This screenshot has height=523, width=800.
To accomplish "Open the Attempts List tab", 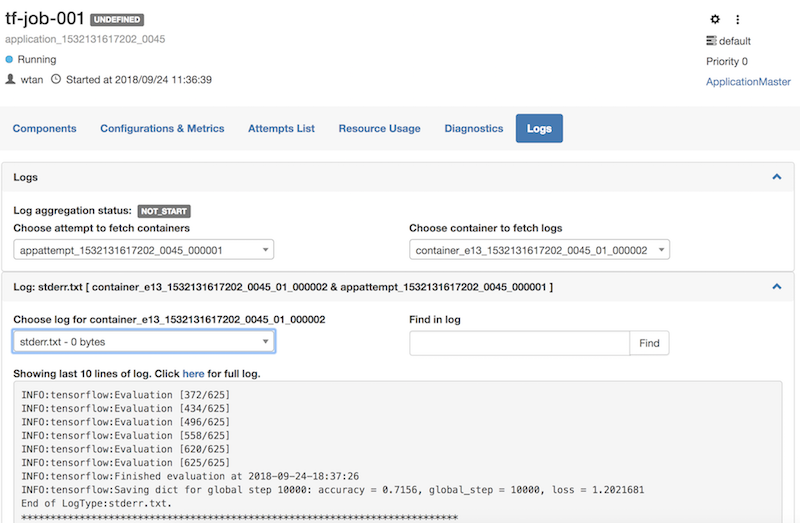I will tap(281, 129).
